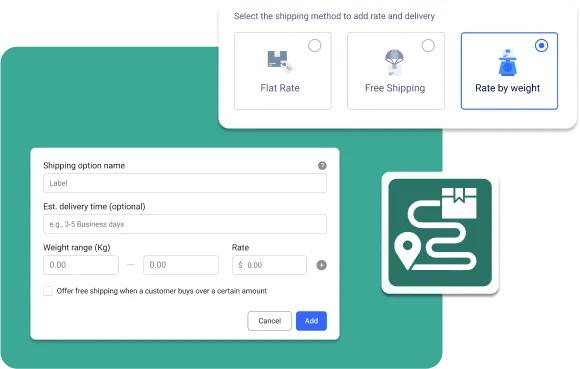The image size is (580, 369).
Task: Add another weight range row via plus icon
Action: pos(321,265)
